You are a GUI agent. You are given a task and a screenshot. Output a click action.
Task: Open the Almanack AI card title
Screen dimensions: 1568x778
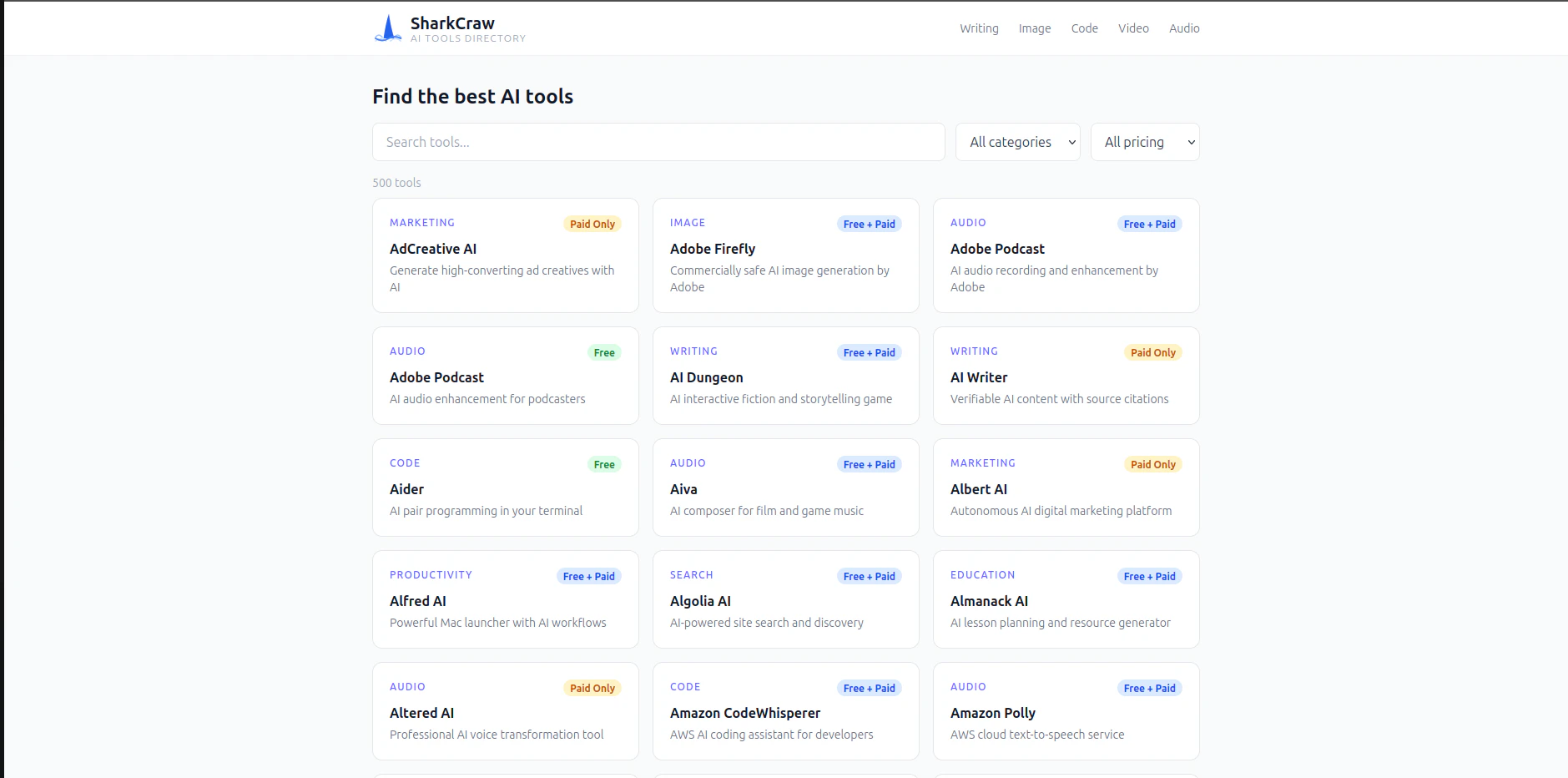tap(989, 601)
